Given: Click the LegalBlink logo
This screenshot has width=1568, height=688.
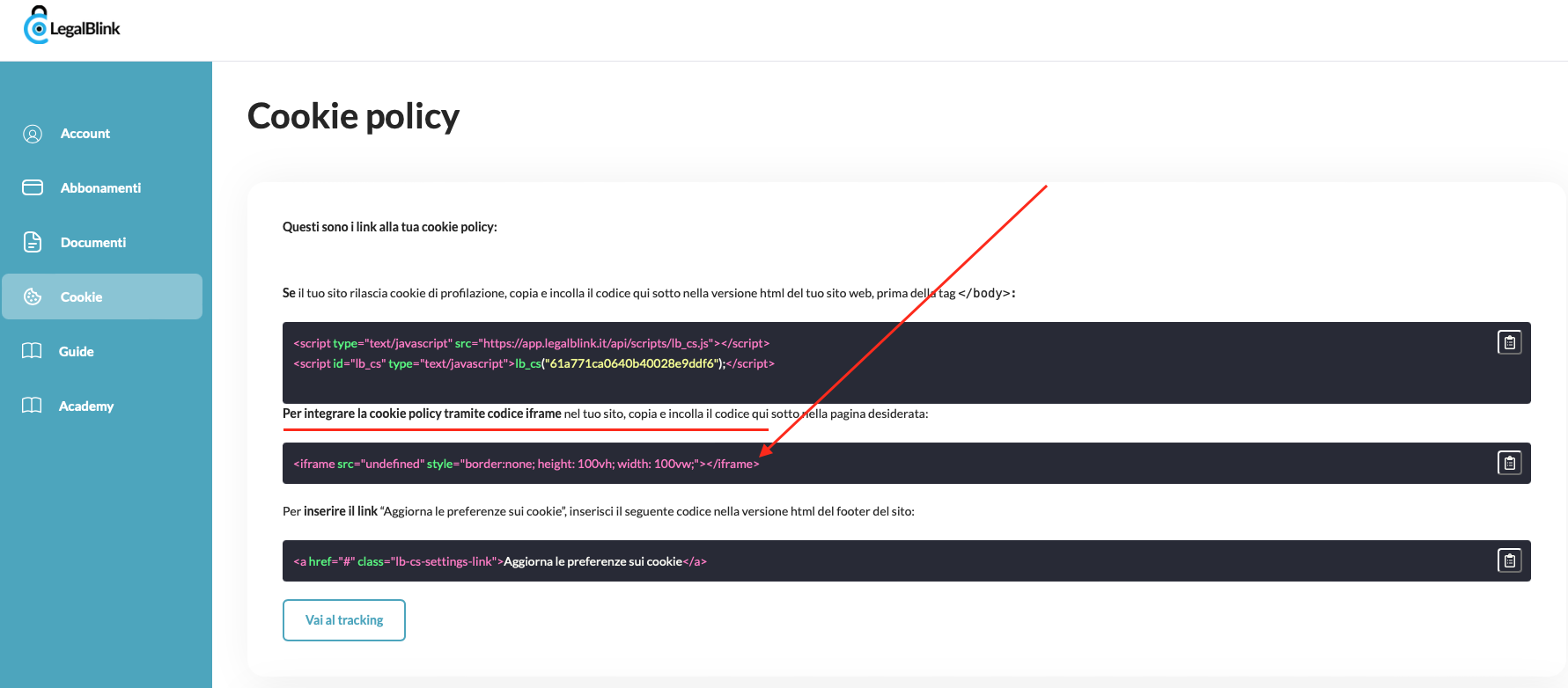Looking at the screenshot, I should 72,26.
